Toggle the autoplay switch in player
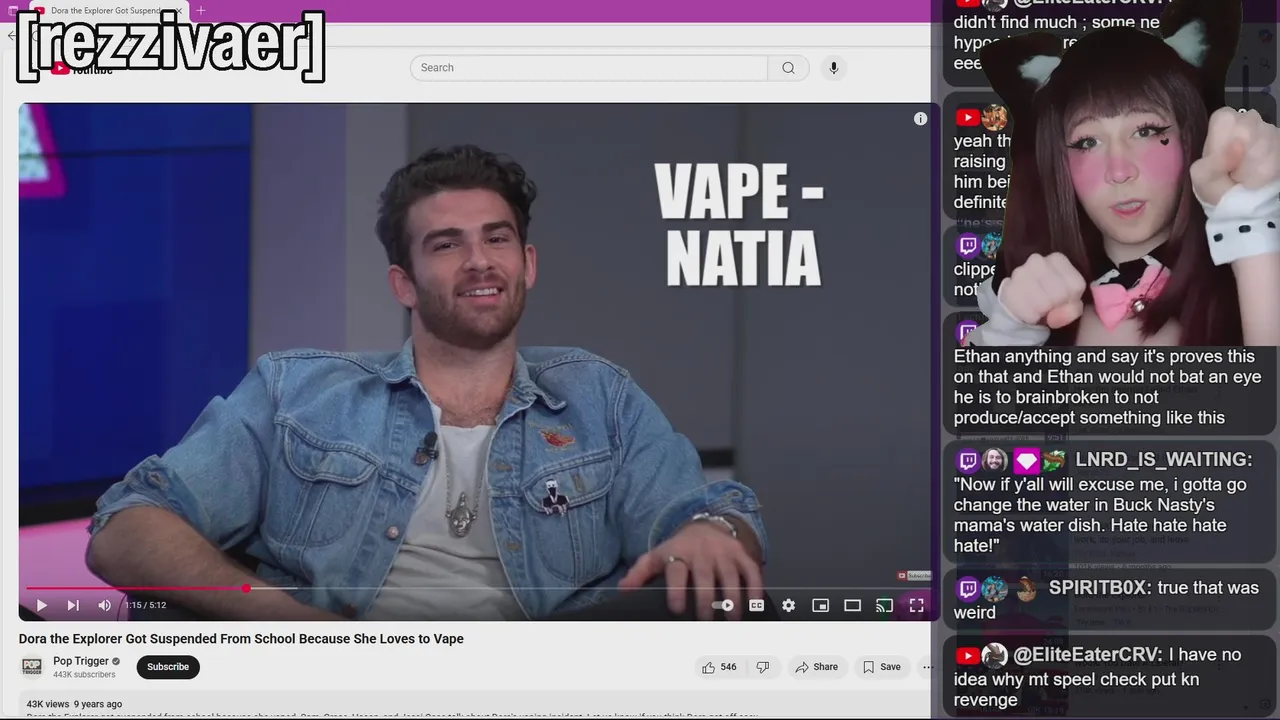Screen dimensions: 1280x720 [723, 605]
